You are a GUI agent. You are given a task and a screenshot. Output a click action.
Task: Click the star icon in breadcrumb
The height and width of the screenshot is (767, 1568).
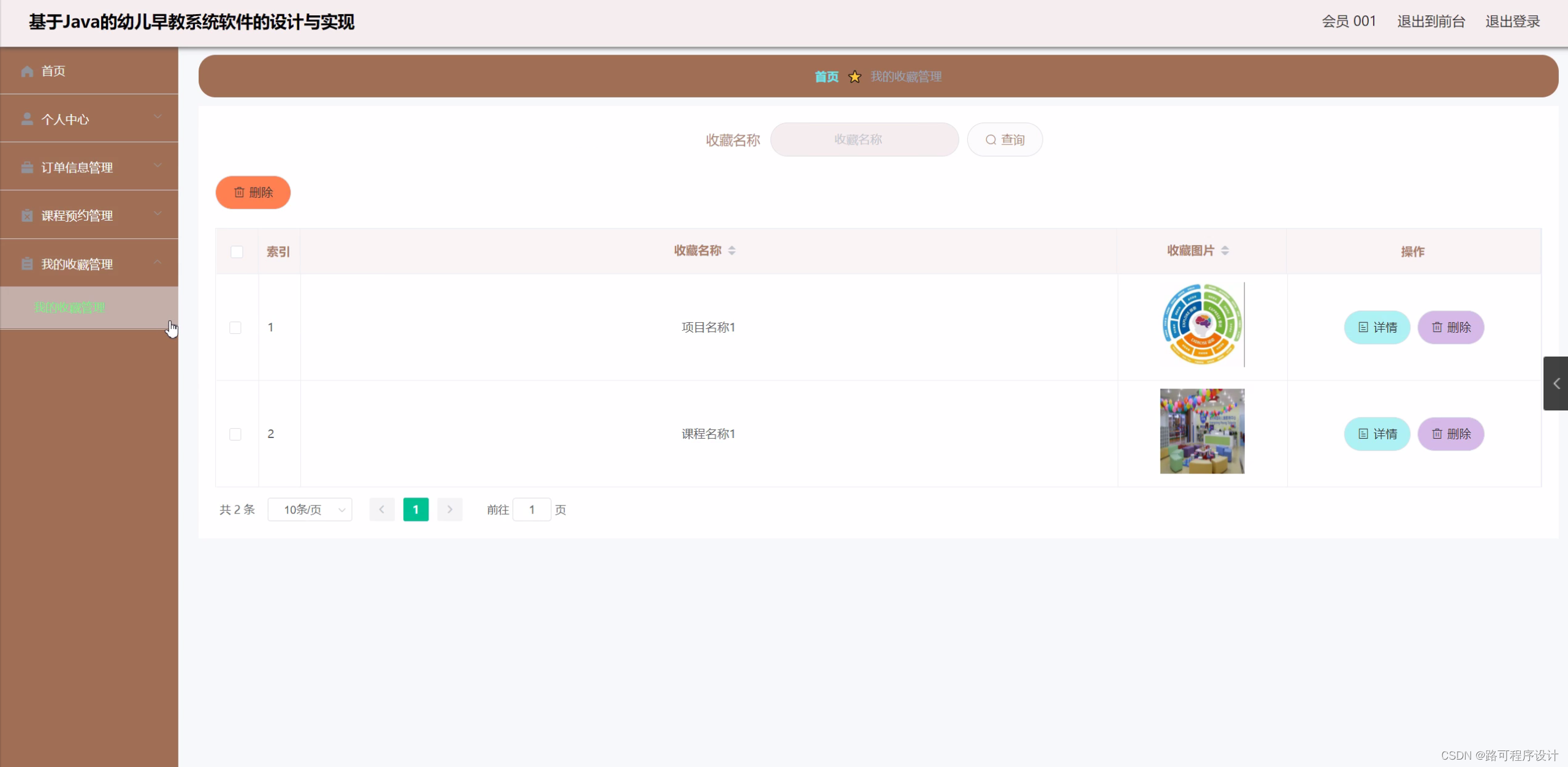(854, 77)
